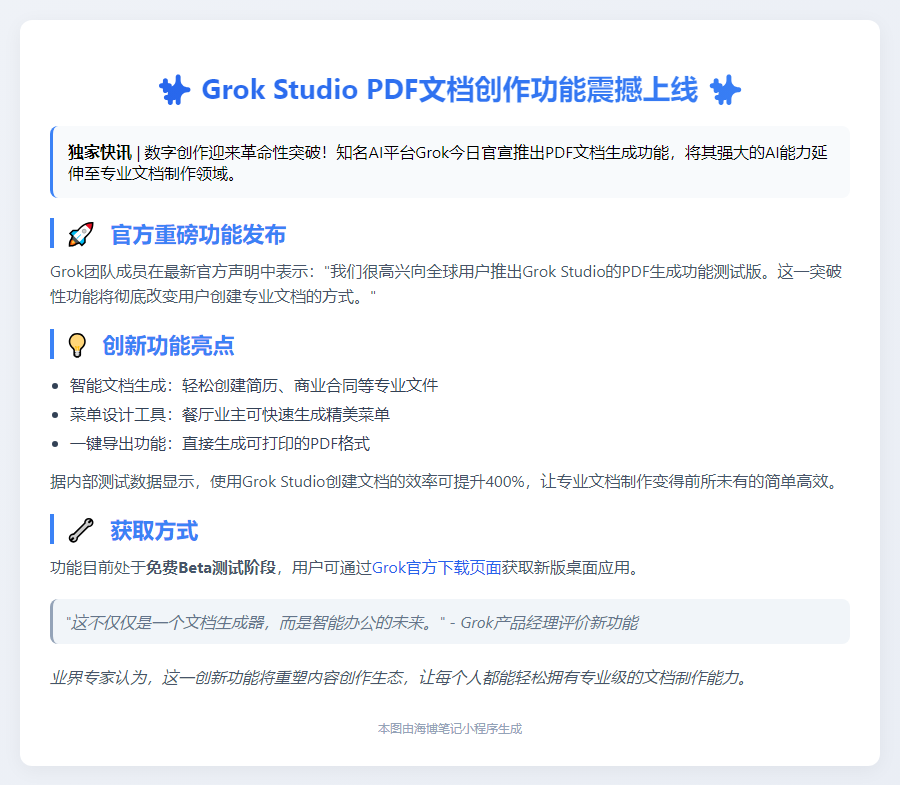Image resolution: width=900 pixels, height=785 pixels.
Task: Click the italic paragraph starting 业界专家认为
Action: coord(401,678)
